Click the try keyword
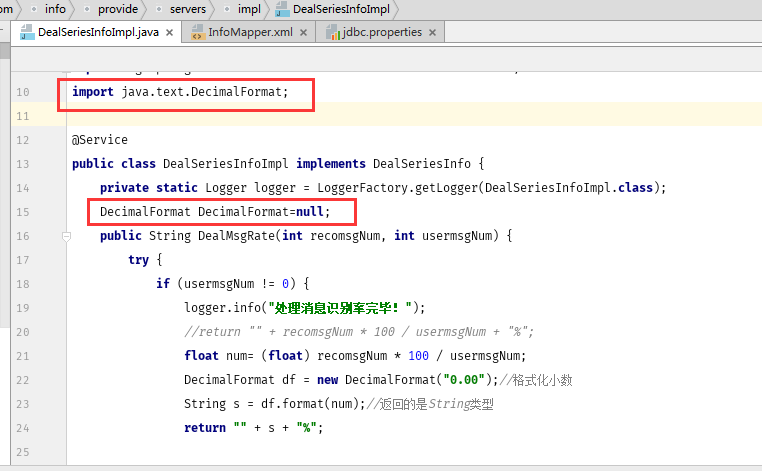 click(139, 260)
